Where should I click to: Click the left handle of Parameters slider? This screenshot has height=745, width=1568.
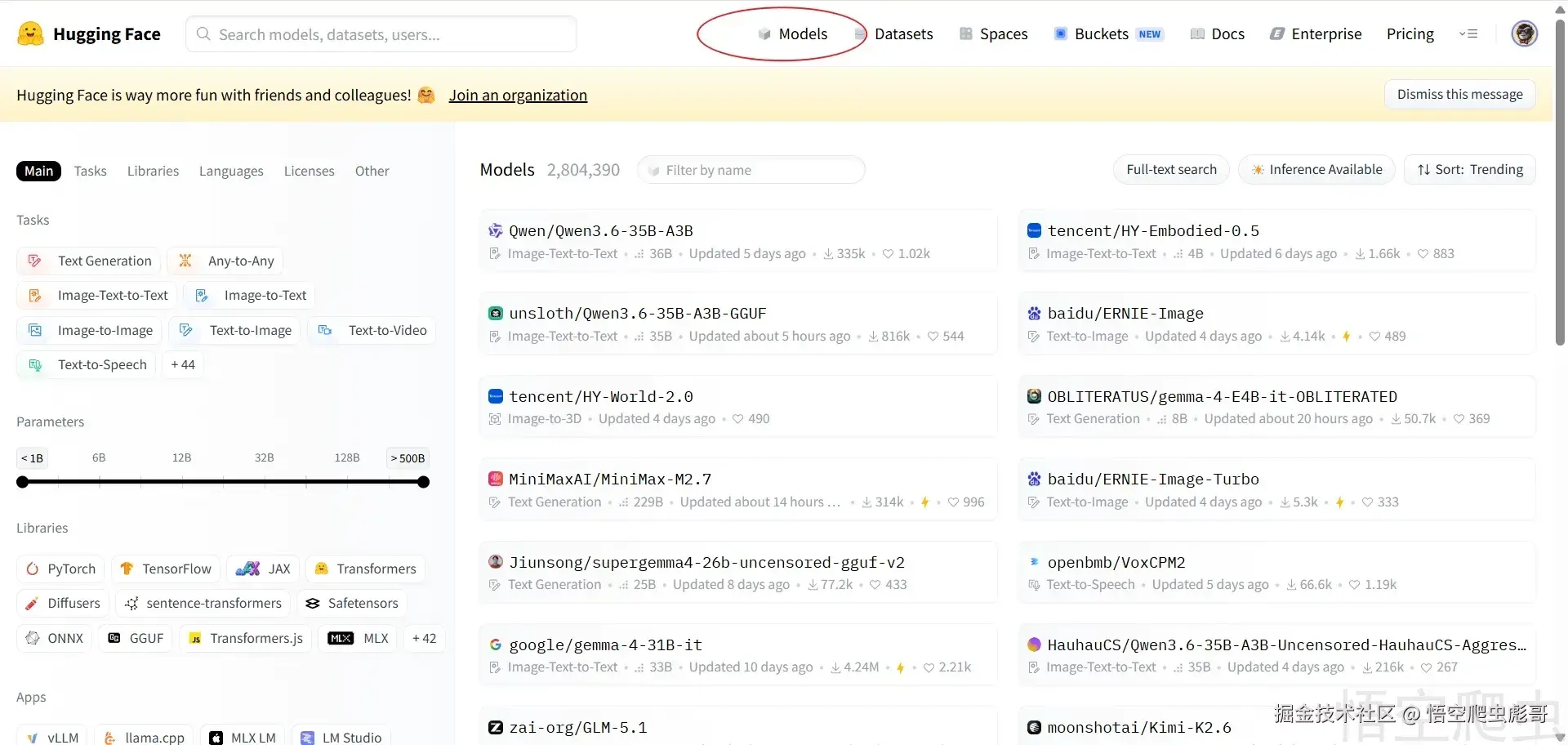23,482
